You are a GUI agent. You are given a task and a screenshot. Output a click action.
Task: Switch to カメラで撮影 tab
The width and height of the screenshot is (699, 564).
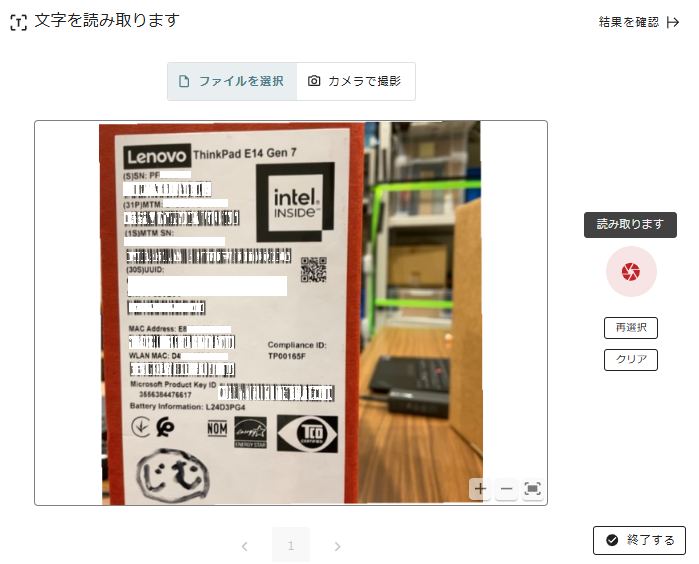(355, 81)
